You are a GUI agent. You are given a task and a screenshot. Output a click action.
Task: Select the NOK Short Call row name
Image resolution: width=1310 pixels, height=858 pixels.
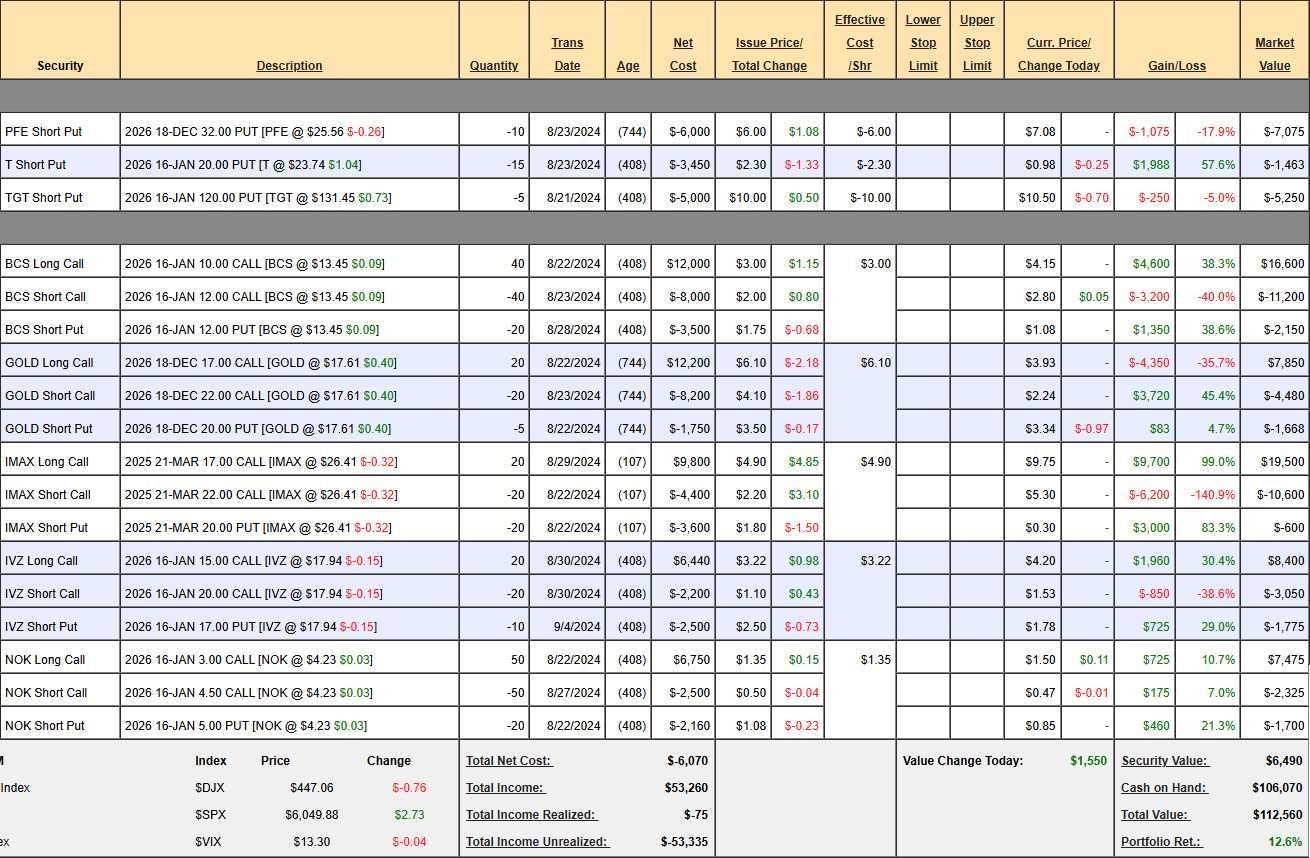coord(46,693)
